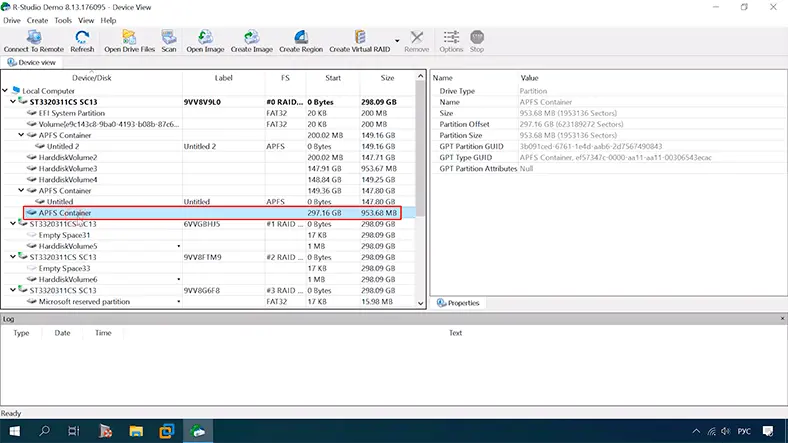This screenshot has height=443, width=788.
Task: Click the Label column header
Action: [223, 78]
